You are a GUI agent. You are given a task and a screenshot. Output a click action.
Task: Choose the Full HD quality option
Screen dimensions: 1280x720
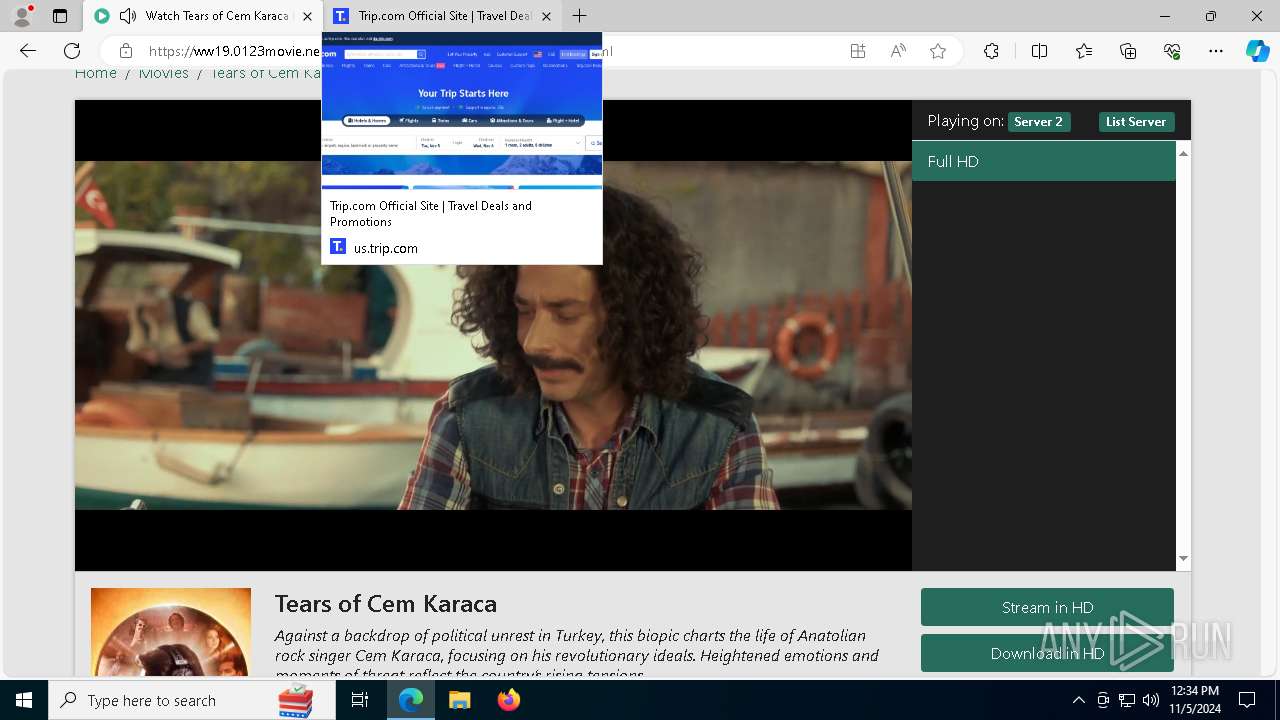pyautogui.click(x=1043, y=161)
